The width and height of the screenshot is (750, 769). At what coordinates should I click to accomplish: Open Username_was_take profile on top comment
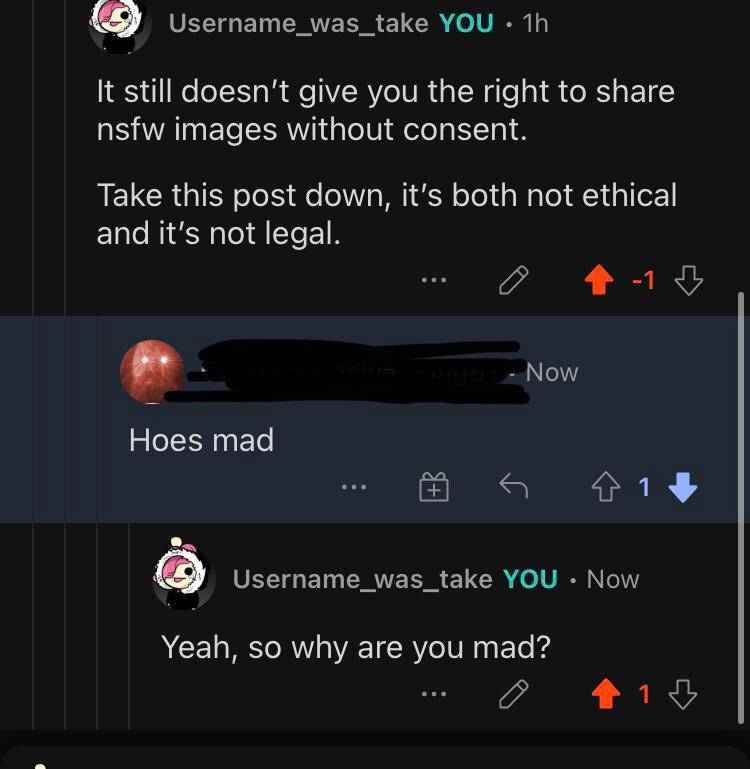tap(298, 23)
